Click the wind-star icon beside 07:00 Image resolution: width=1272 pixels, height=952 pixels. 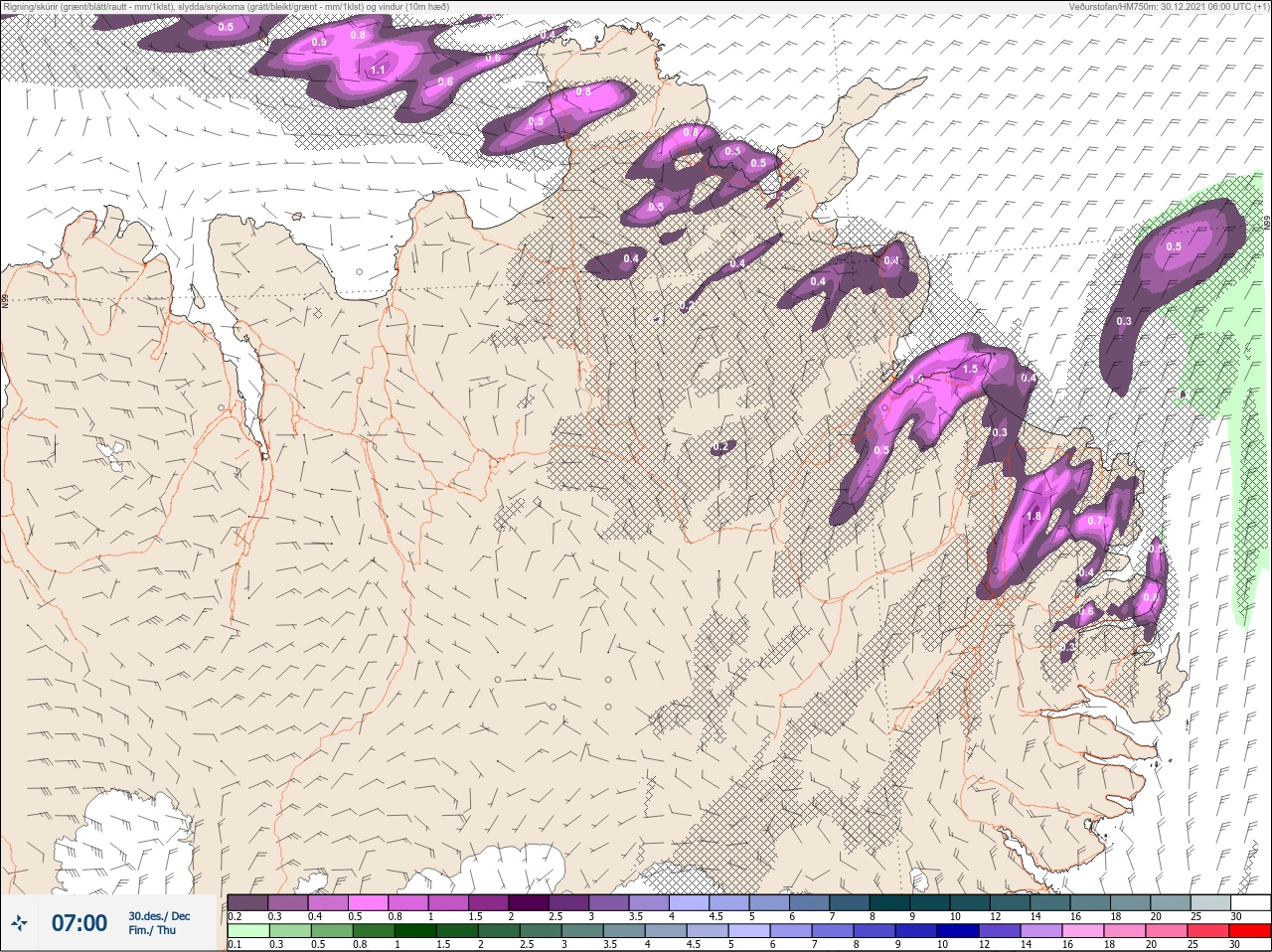pos(20,923)
